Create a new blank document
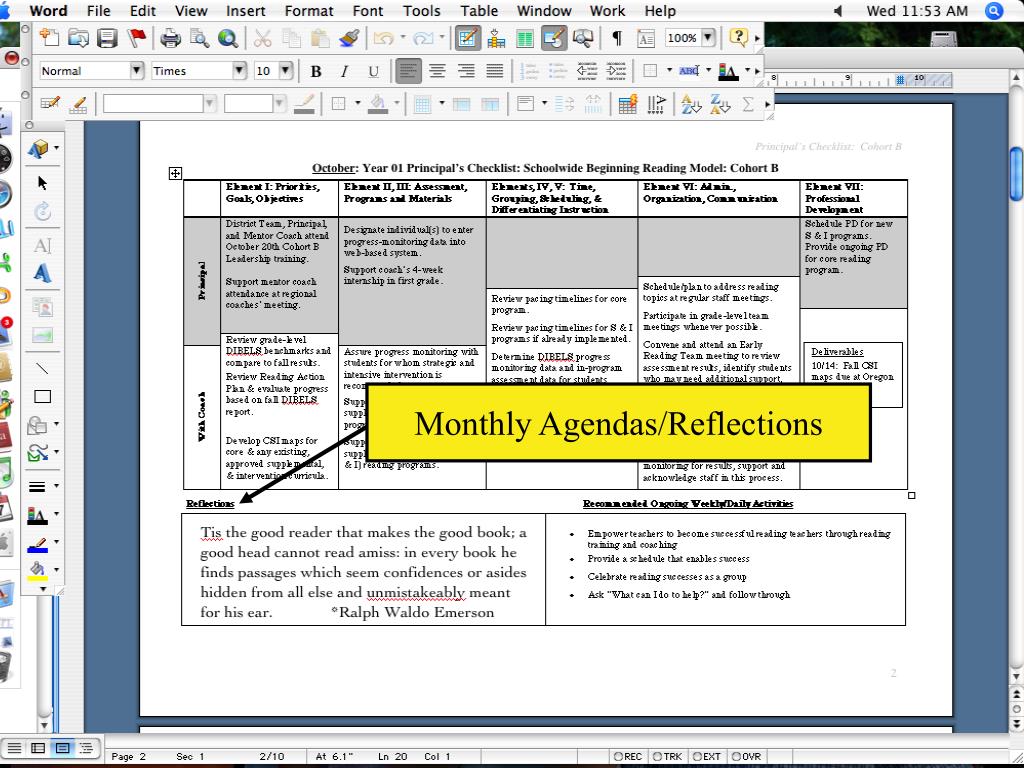 (x=50, y=38)
